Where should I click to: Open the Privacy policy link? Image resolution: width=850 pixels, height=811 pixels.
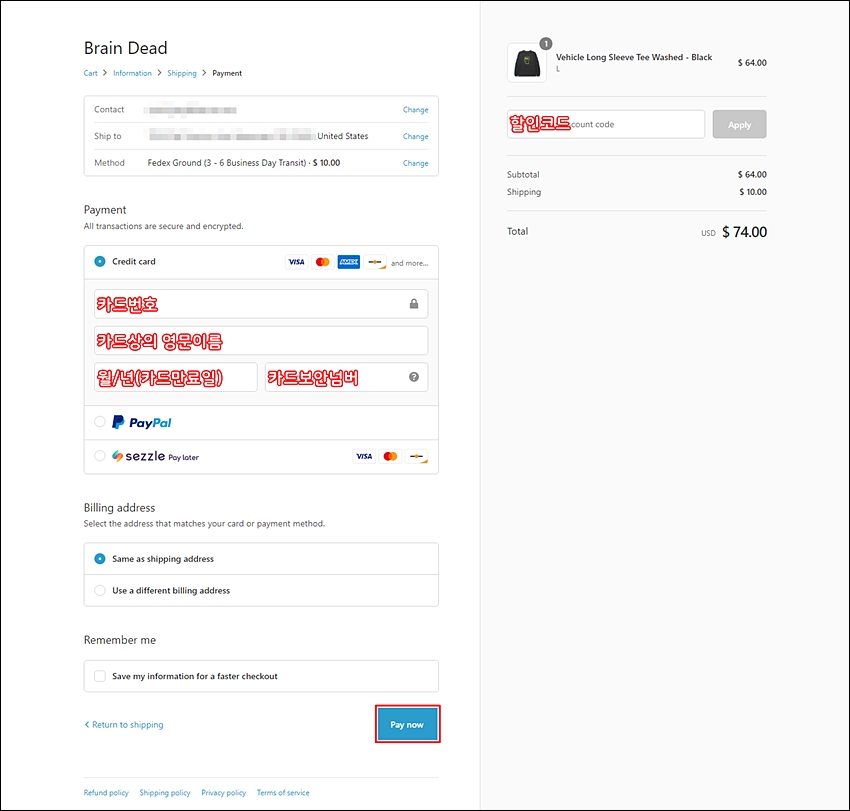click(x=224, y=793)
